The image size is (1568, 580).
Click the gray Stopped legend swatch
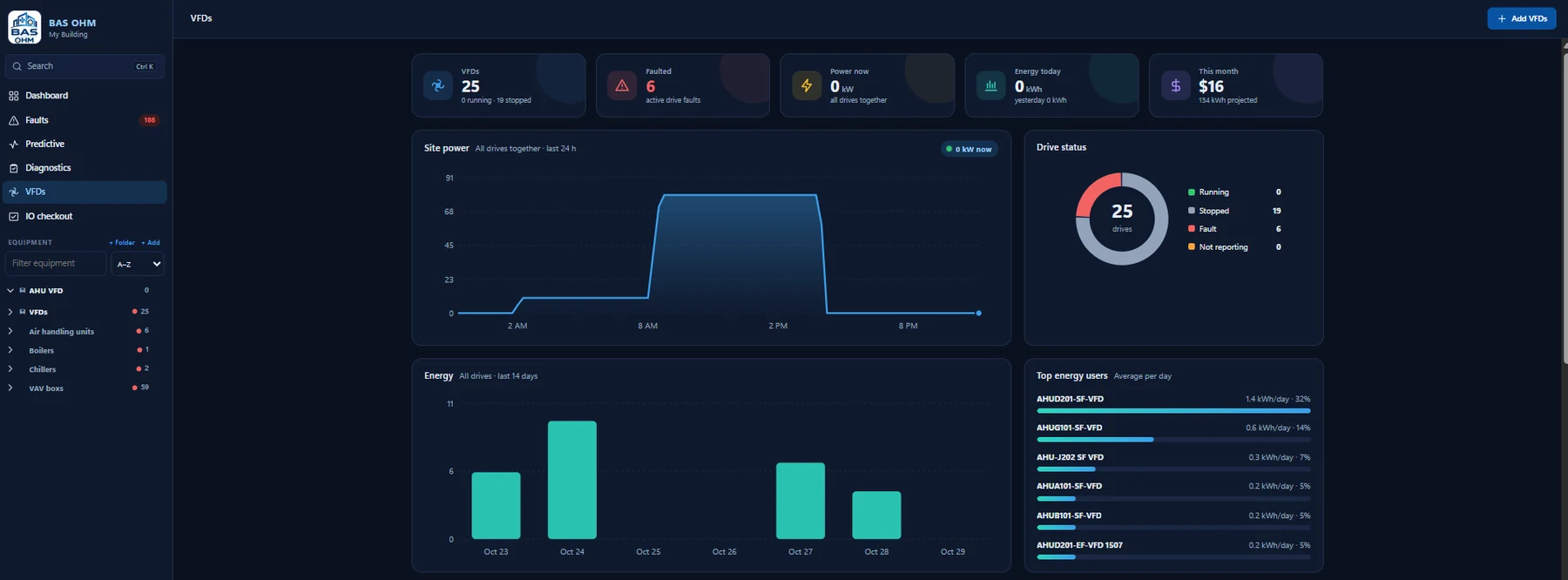[x=1192, y=211]
